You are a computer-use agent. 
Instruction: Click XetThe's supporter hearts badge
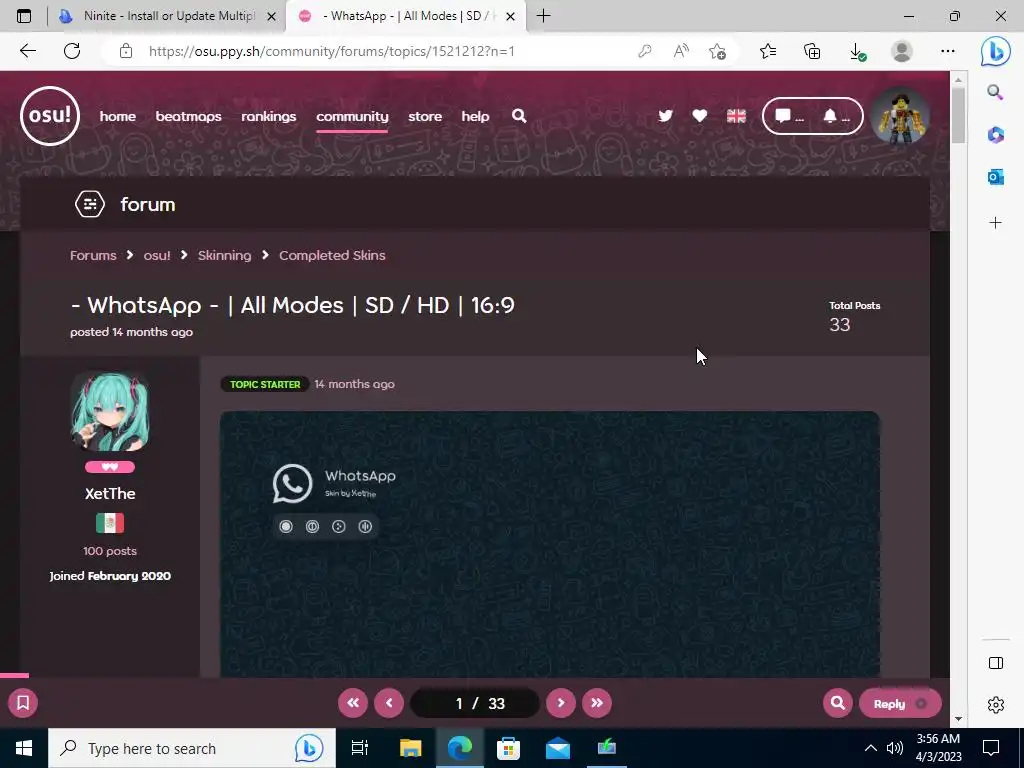click(110, 467)
